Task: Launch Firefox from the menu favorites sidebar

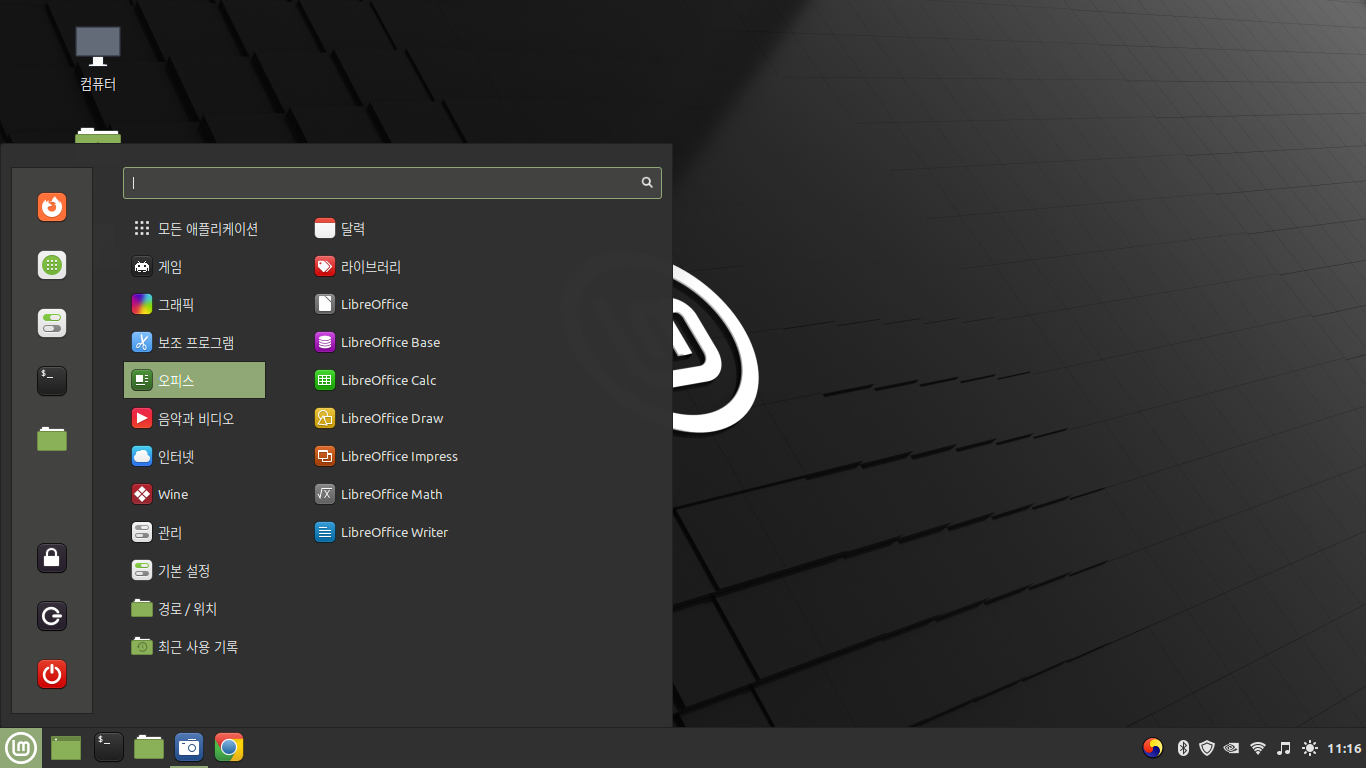Action: pyautogui.click(x=52, y=207)
